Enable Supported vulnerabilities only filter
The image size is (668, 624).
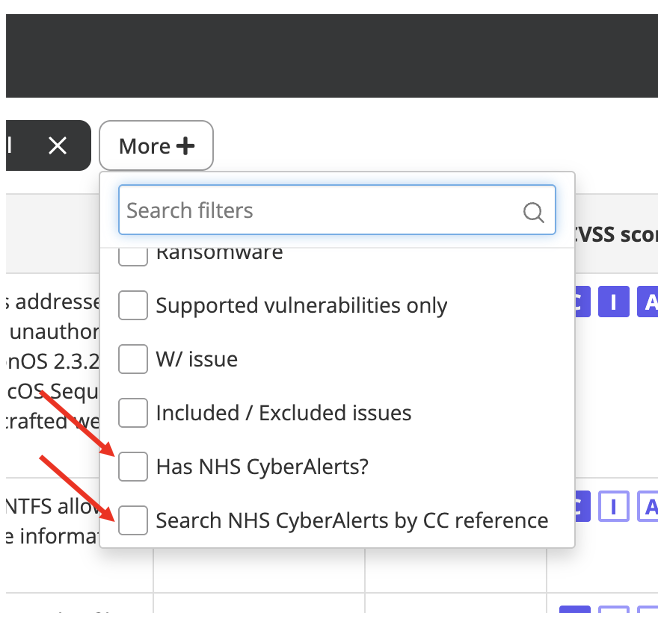133,306
